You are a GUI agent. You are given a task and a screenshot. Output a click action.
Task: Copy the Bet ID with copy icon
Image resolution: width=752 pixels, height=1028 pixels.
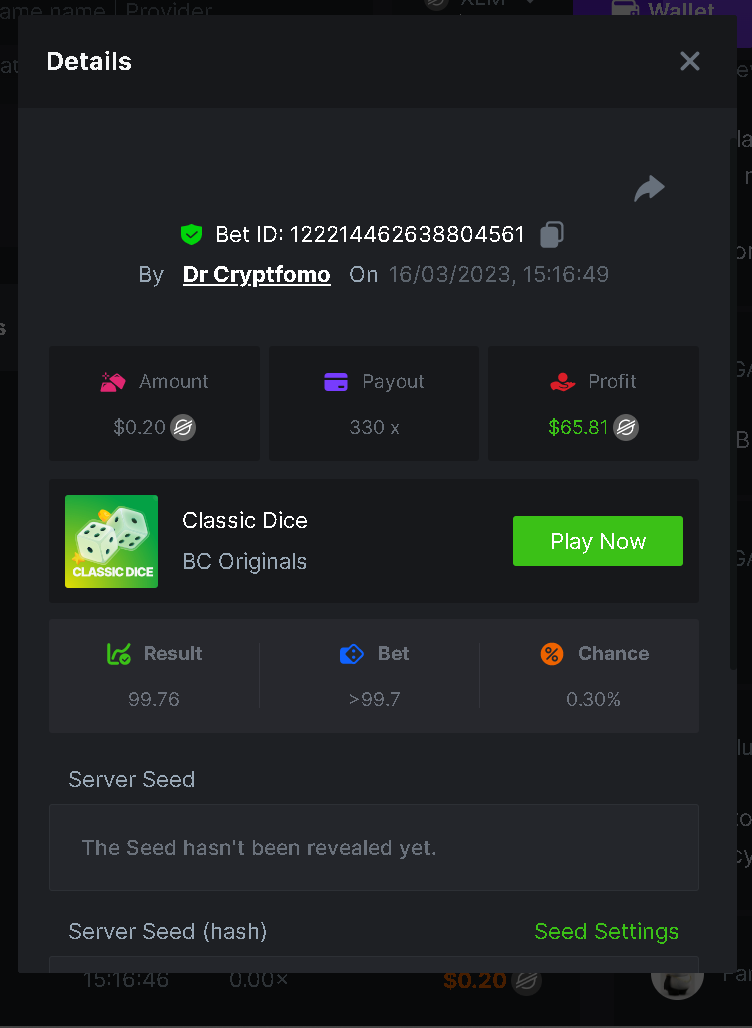tap(551, 235)
